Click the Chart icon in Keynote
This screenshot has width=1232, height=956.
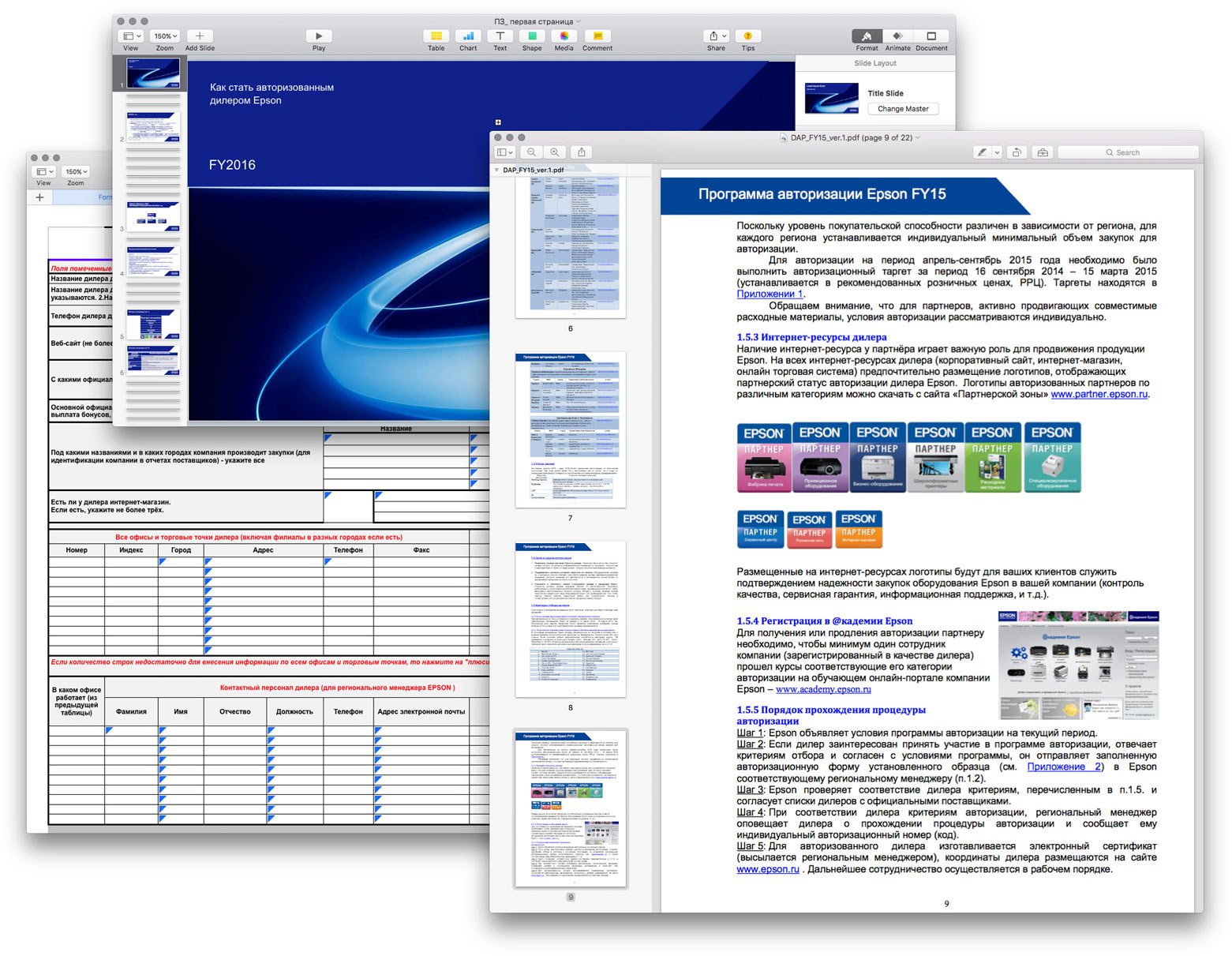point(468,36)
